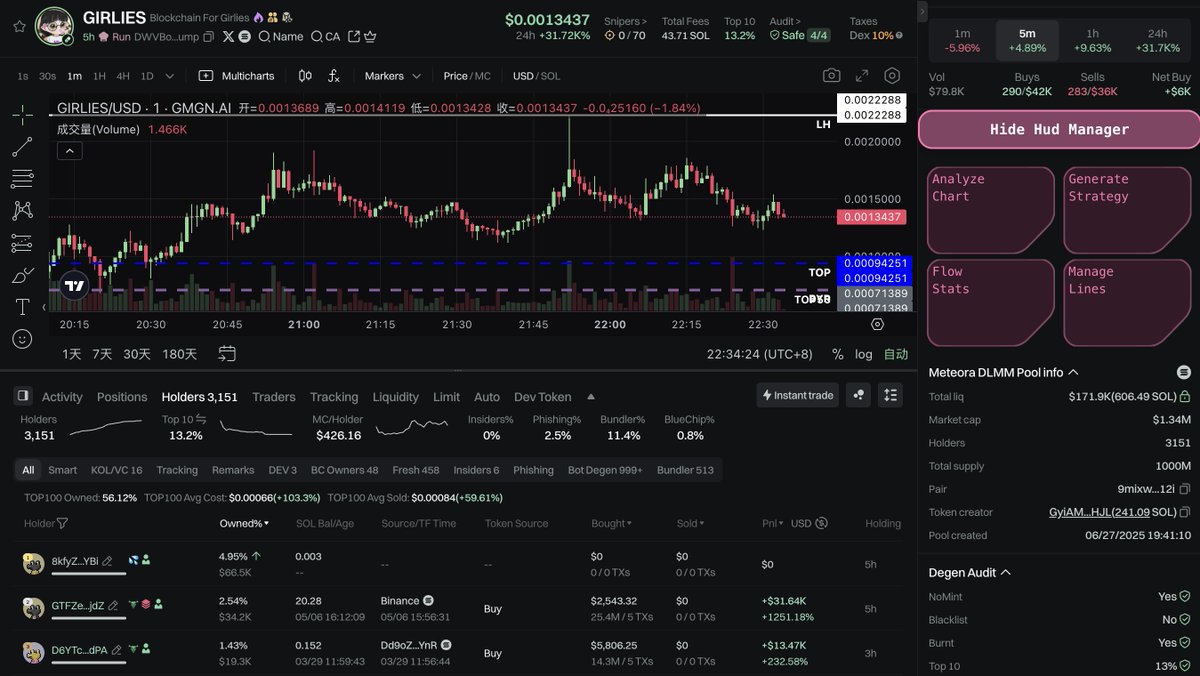This screenshot has width=1200, height=676.
Task: Click Generate Strategy button
Action: [x=1128, y=210]
